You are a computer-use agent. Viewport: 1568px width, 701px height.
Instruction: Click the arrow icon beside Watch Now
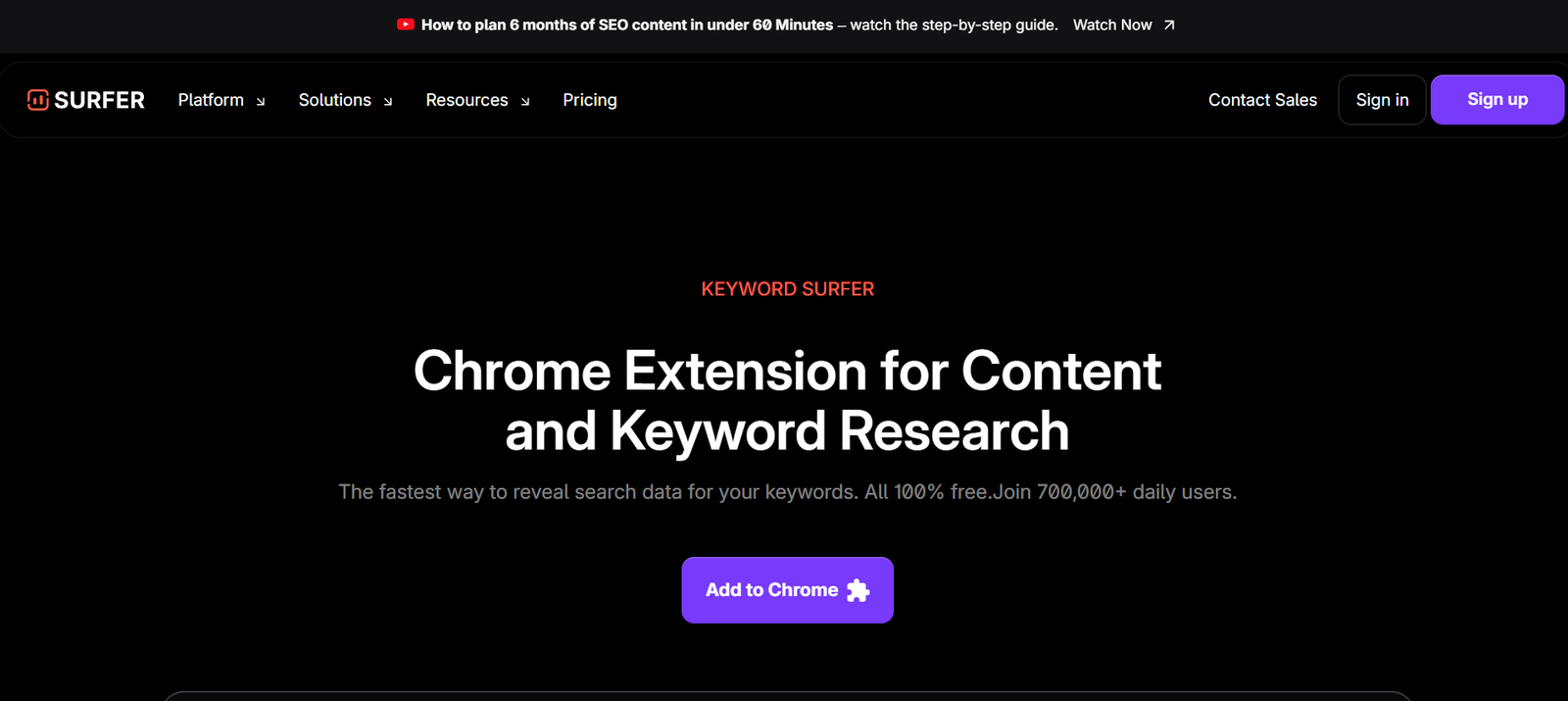1169,25
